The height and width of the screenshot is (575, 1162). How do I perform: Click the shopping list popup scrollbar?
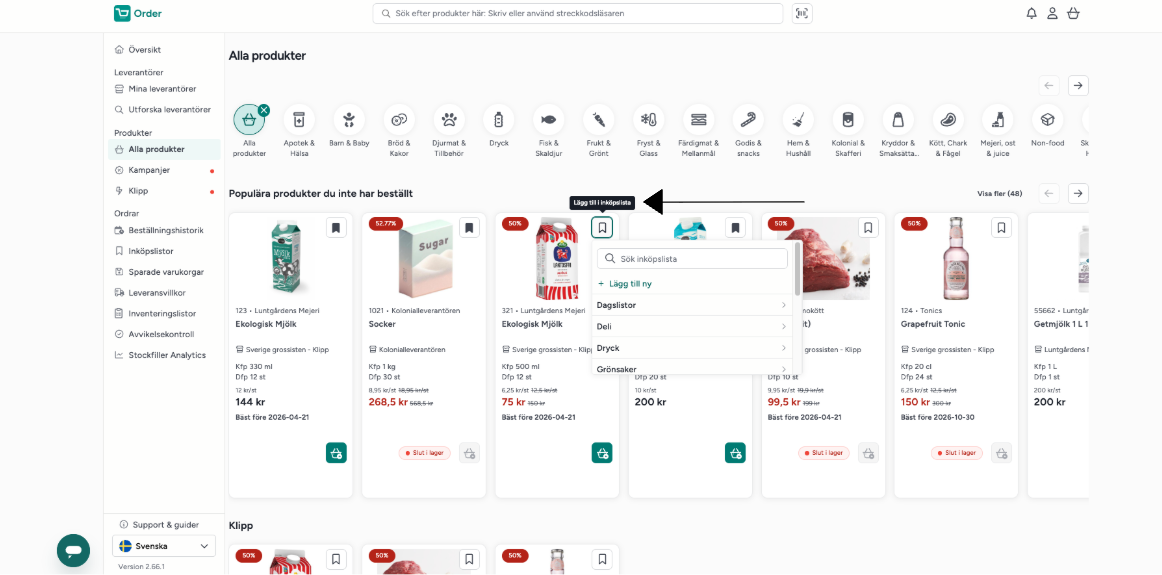797,268
